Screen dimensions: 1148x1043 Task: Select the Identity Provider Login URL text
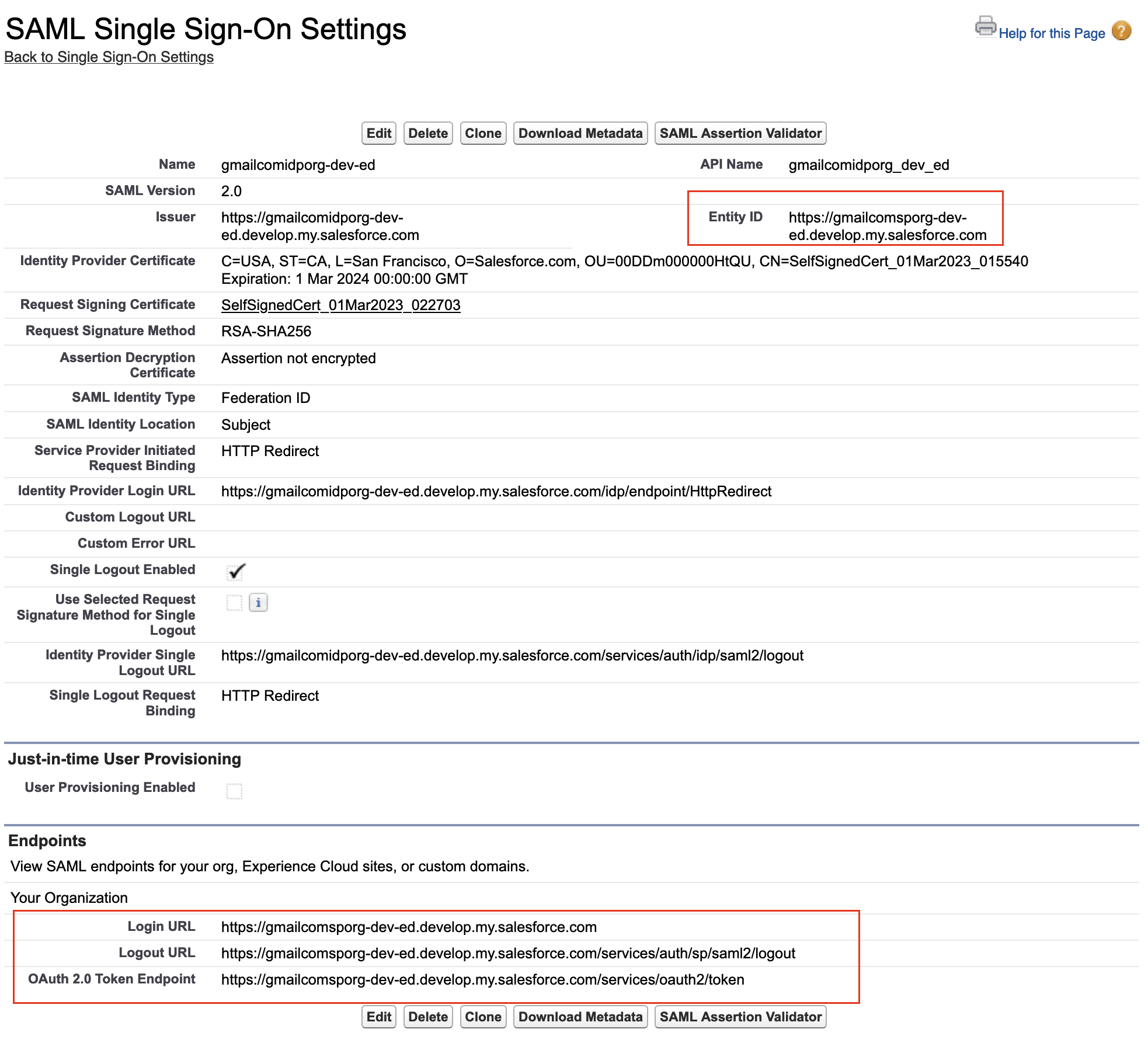[x=496, y=491]
